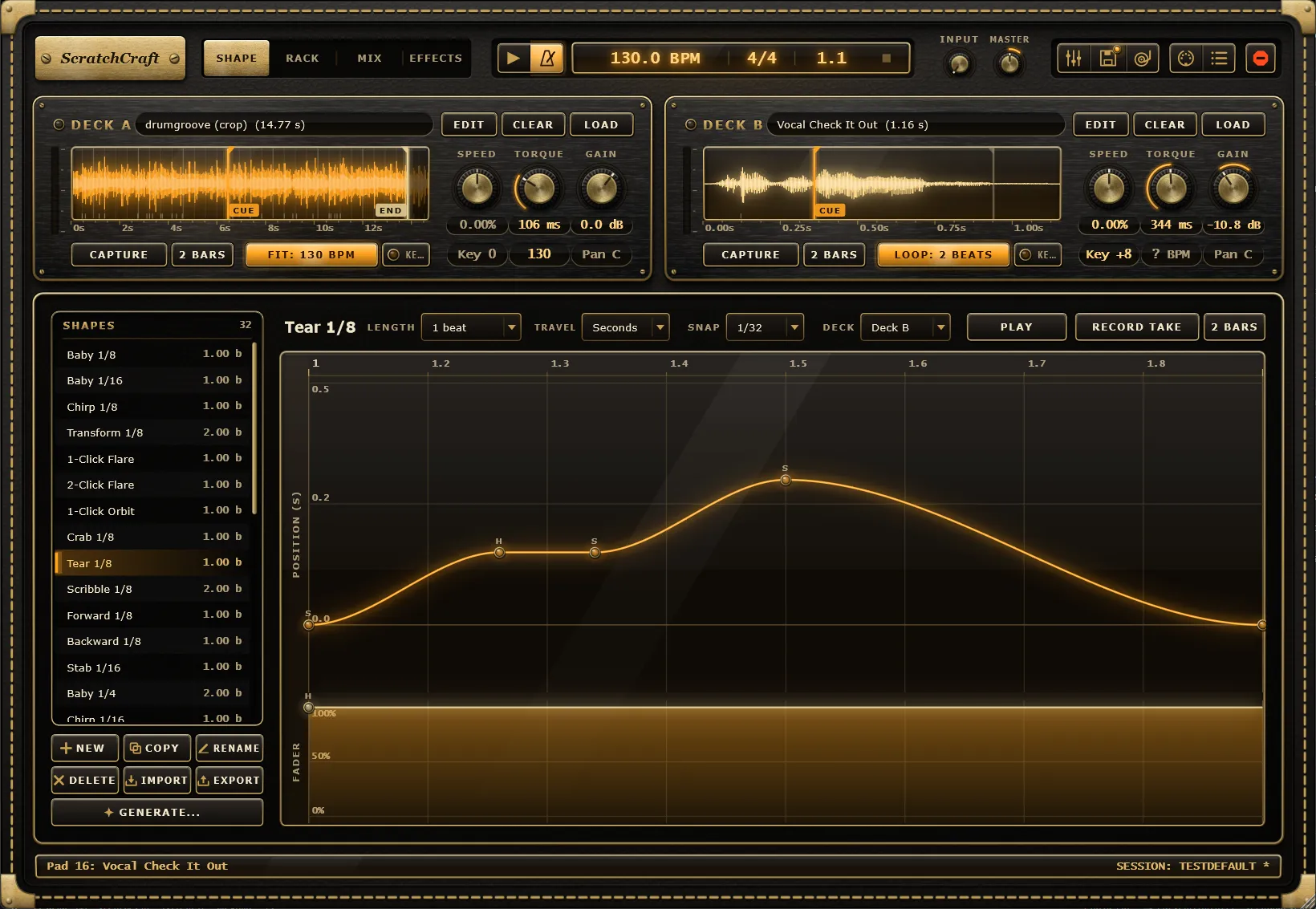Start transport with the play arrow button
The image size is (1316, 909).
pos(514,59)
